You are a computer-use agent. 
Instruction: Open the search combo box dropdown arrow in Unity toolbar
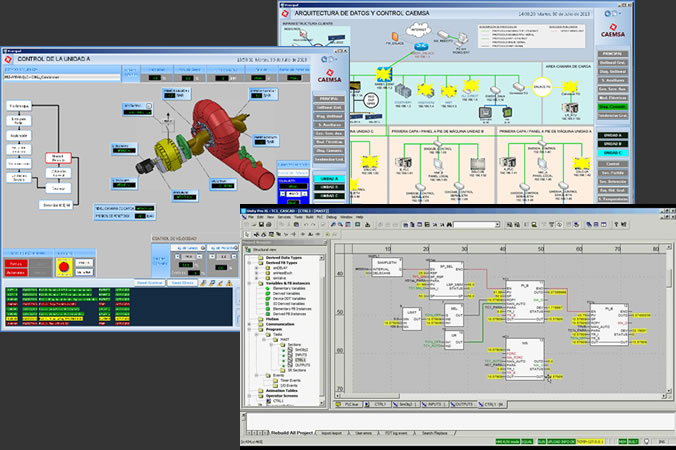[x=497, y=225]
